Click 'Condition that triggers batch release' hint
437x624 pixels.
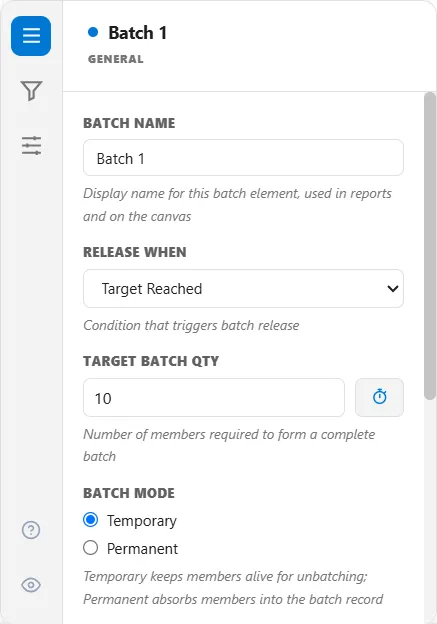tap(191, 326)
